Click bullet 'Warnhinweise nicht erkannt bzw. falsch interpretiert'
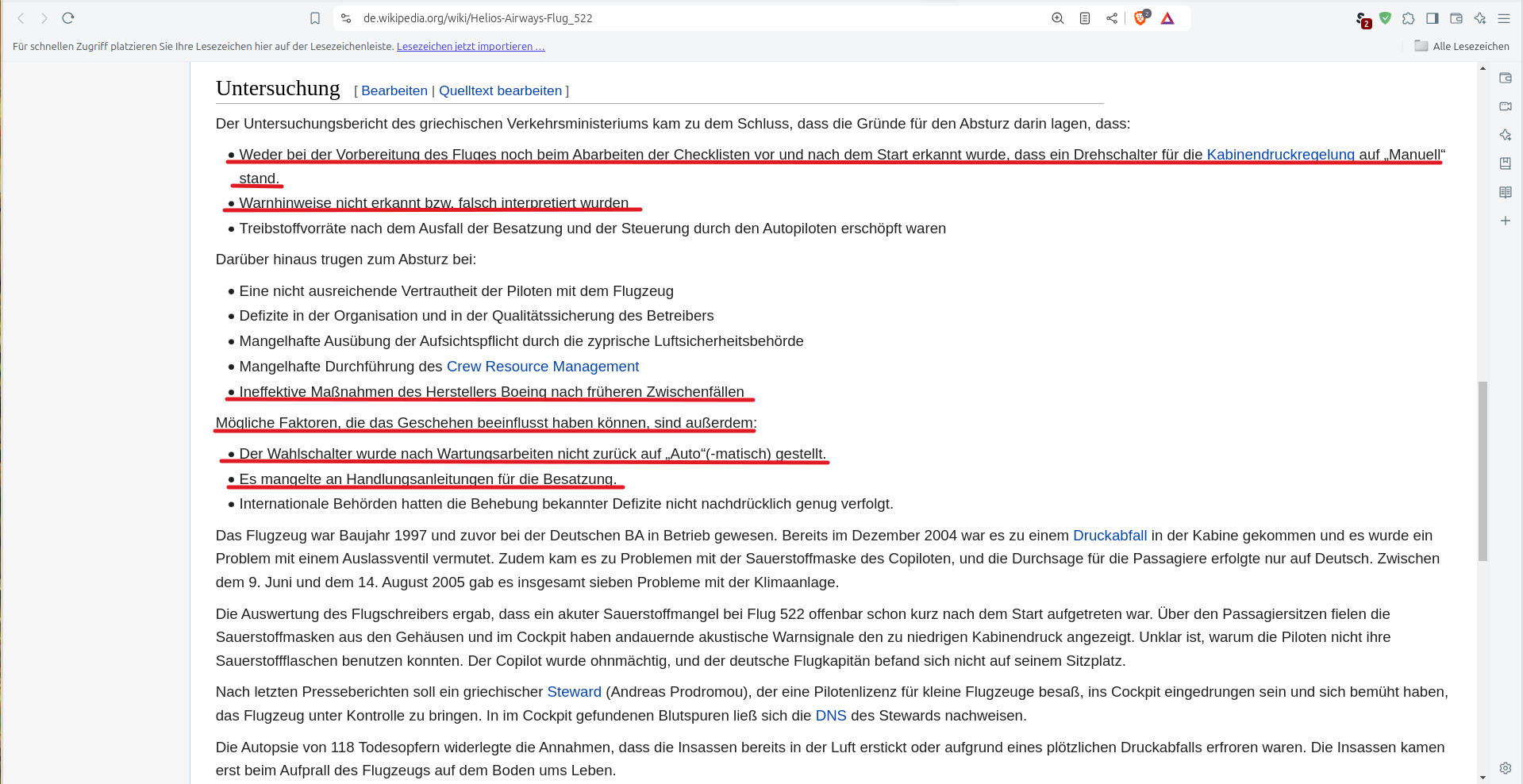The image size is (1523, 784). pyautogui.click(x=434, y=203)
